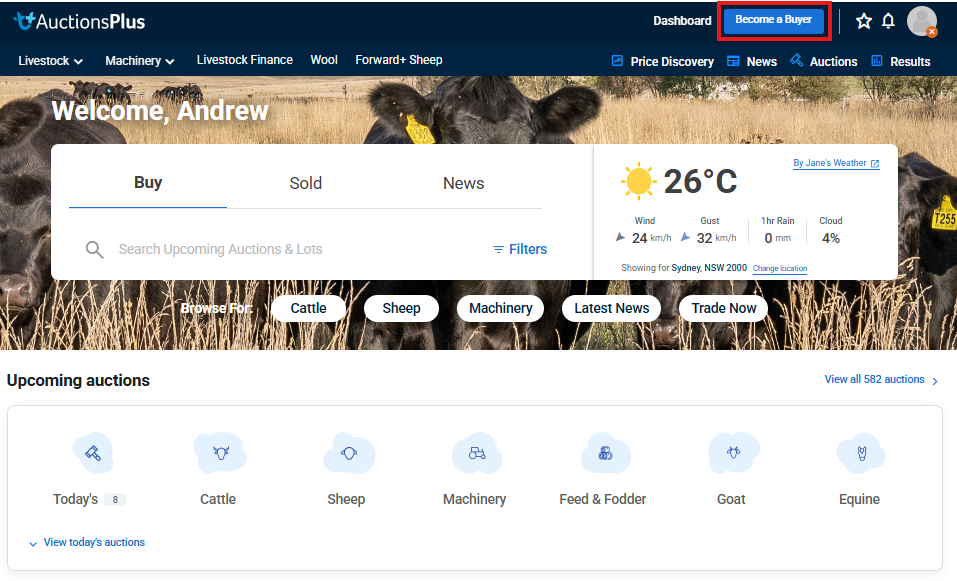The image size is (957, 581).
Task: Click the Filters lines icon
Action: [498, 249]
